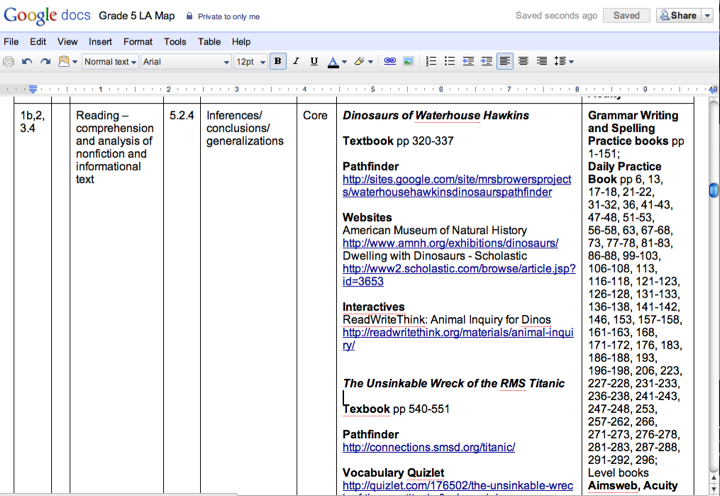Screen dimensions: 720x496
Task: Open the Format menu
Action: pyautogui.click(x=138, y=42)
